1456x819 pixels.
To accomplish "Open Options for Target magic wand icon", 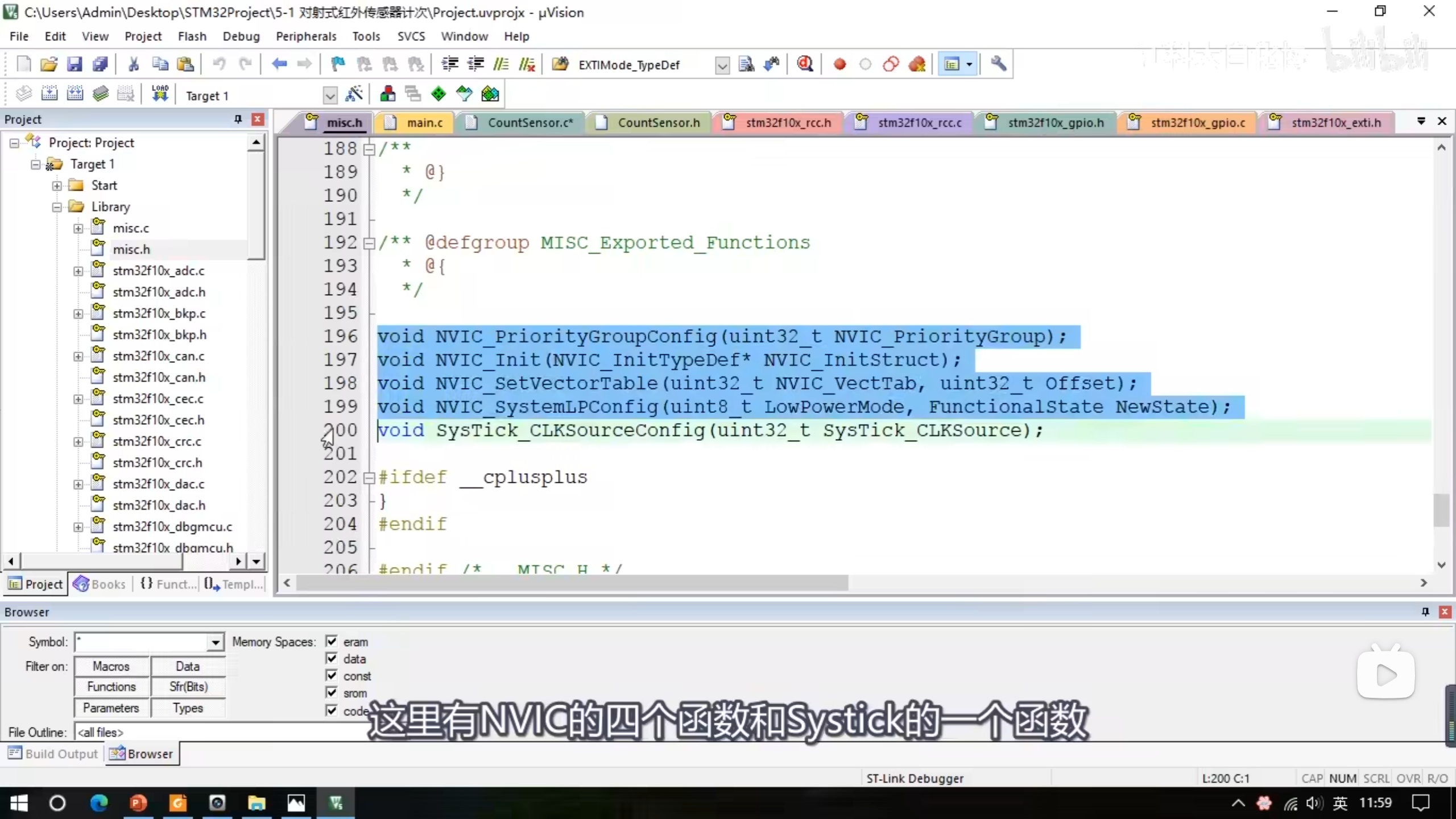I will (354, 94).
